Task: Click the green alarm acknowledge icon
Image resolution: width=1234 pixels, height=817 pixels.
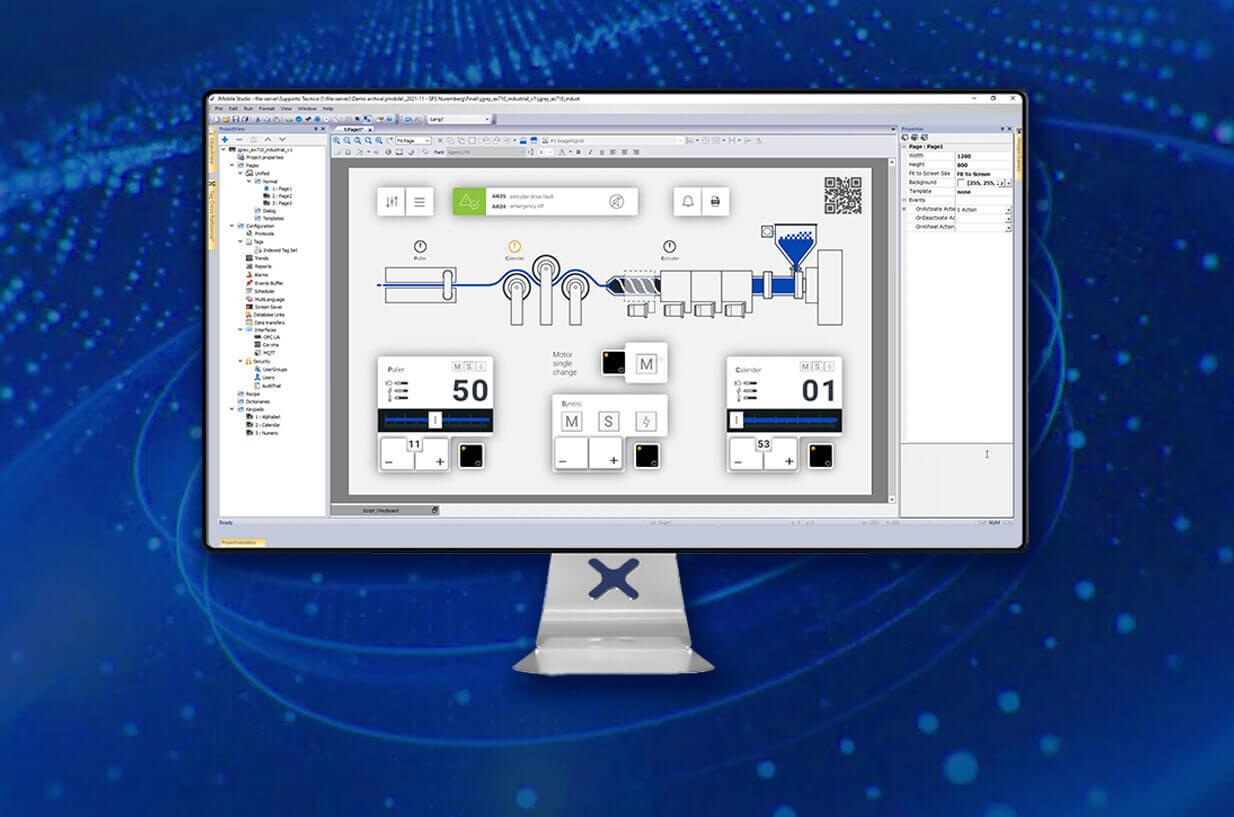Action: pos(467,202)
